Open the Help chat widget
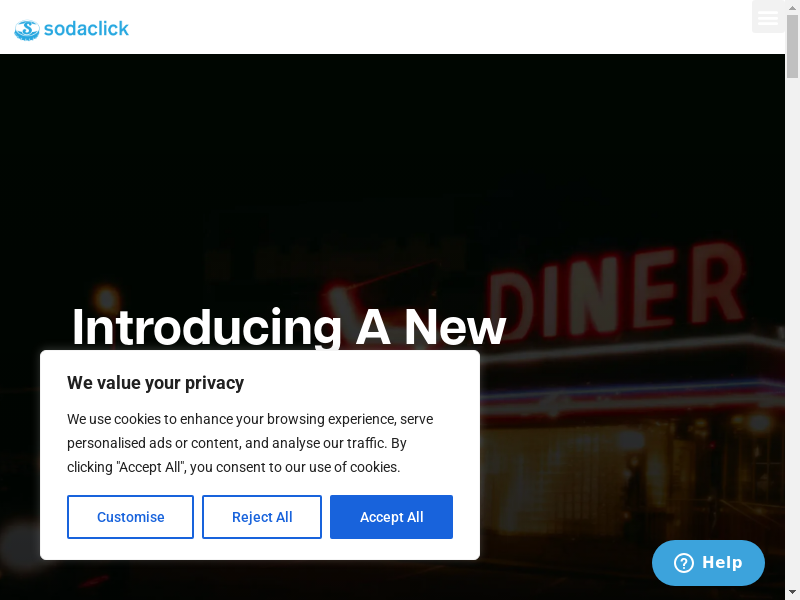The height and width of the screenshot is (600, 800). point(708,563)
